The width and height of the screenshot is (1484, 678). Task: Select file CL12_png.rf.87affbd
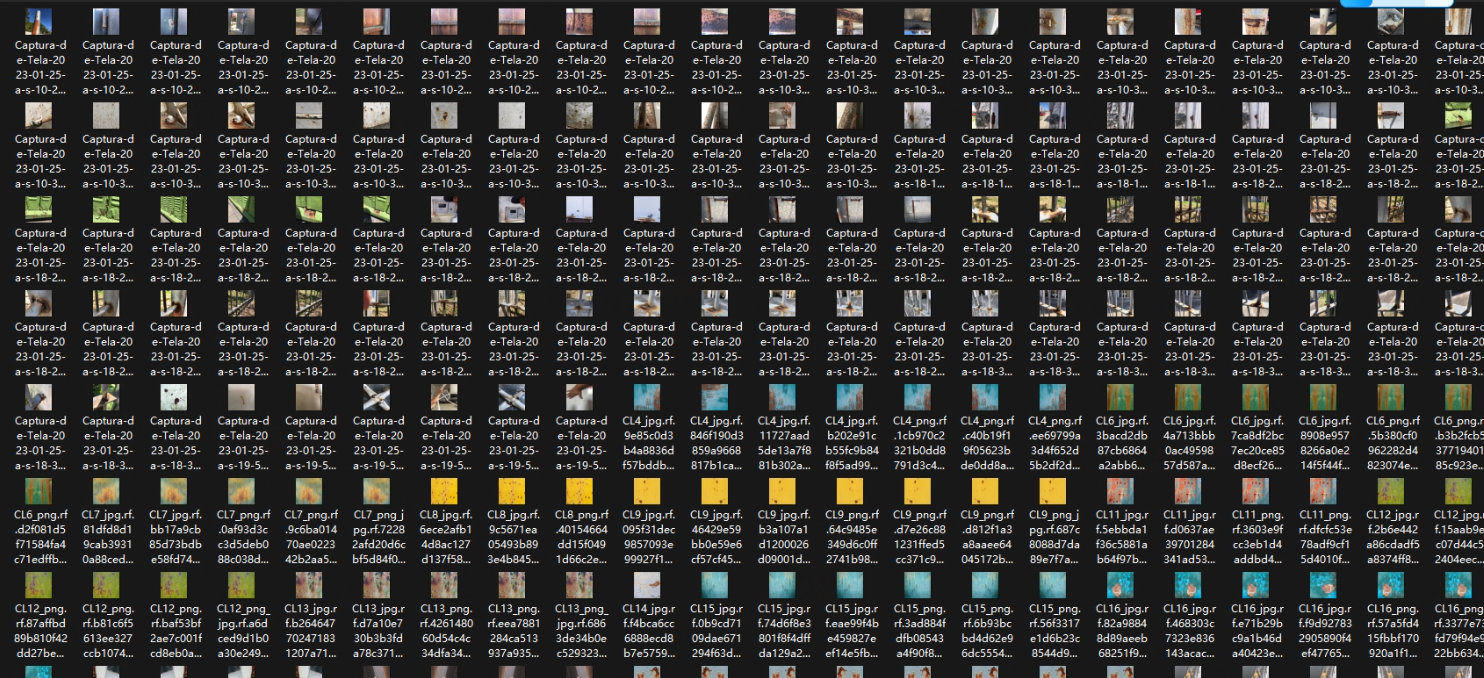(x=40, y=585)
